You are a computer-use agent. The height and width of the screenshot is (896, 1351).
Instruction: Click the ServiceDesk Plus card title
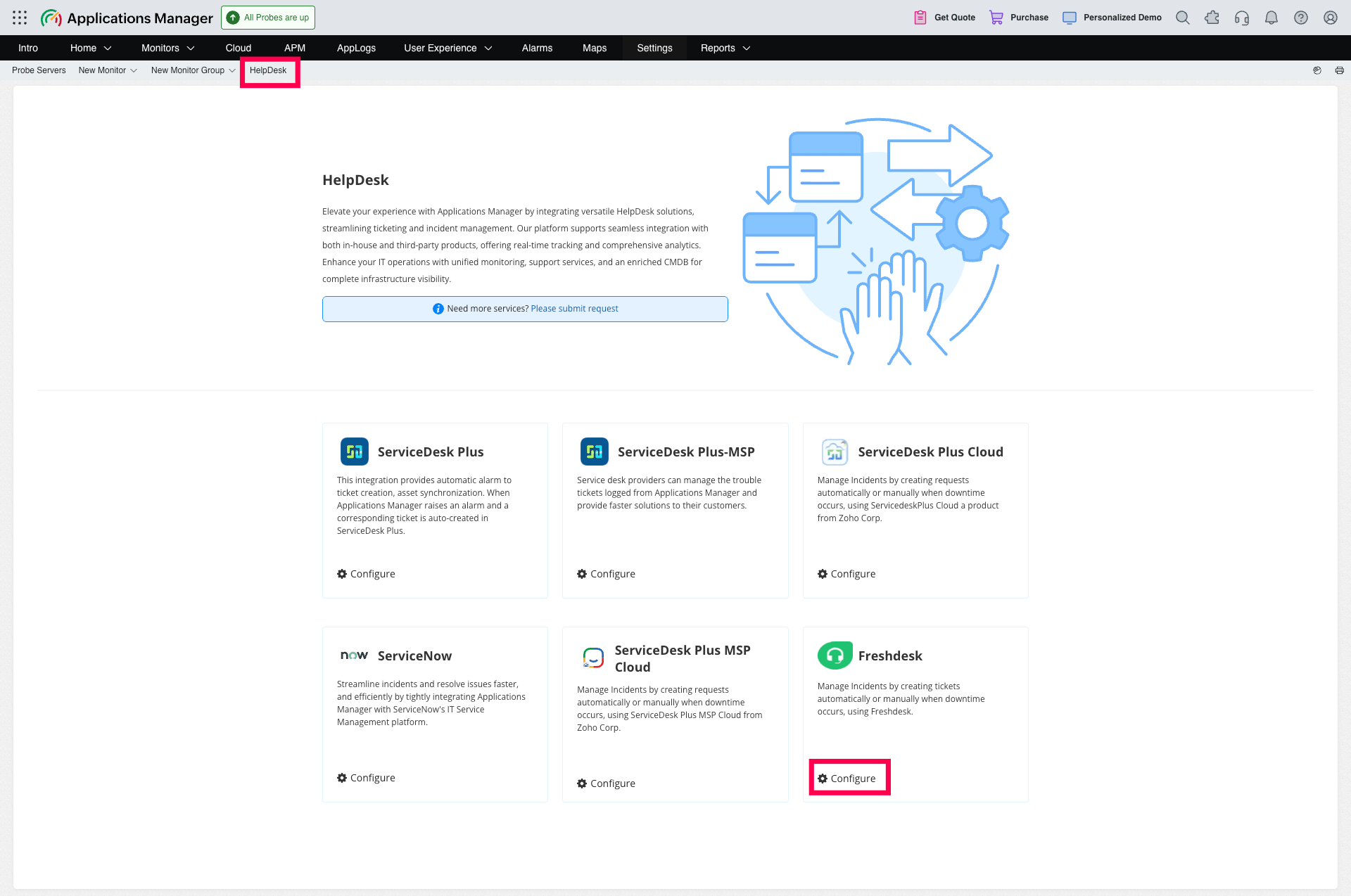(431, 452)
